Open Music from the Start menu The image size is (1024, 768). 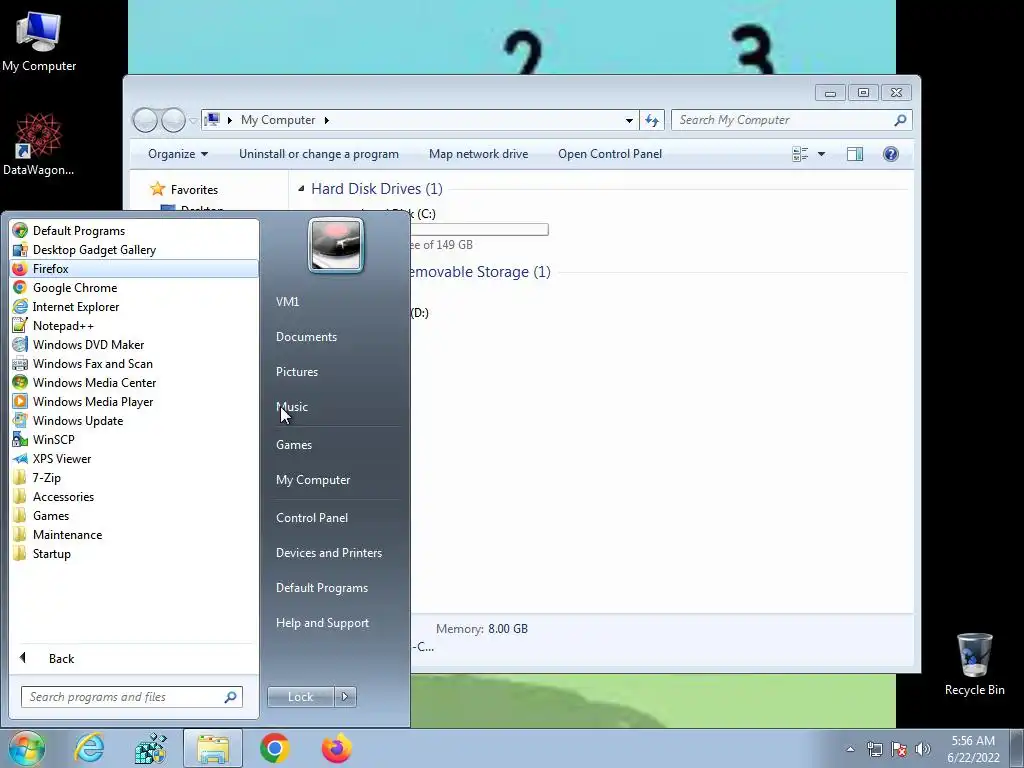292,406
